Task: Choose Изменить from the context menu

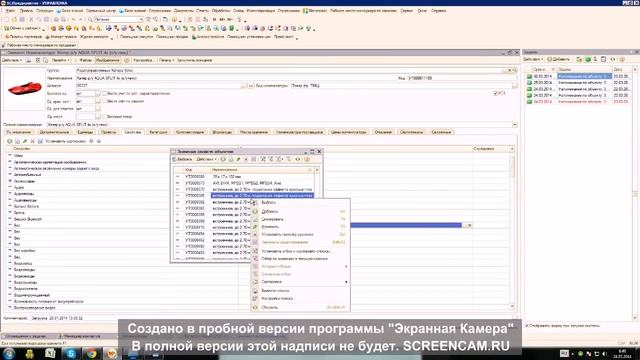Action: [300, 227]
